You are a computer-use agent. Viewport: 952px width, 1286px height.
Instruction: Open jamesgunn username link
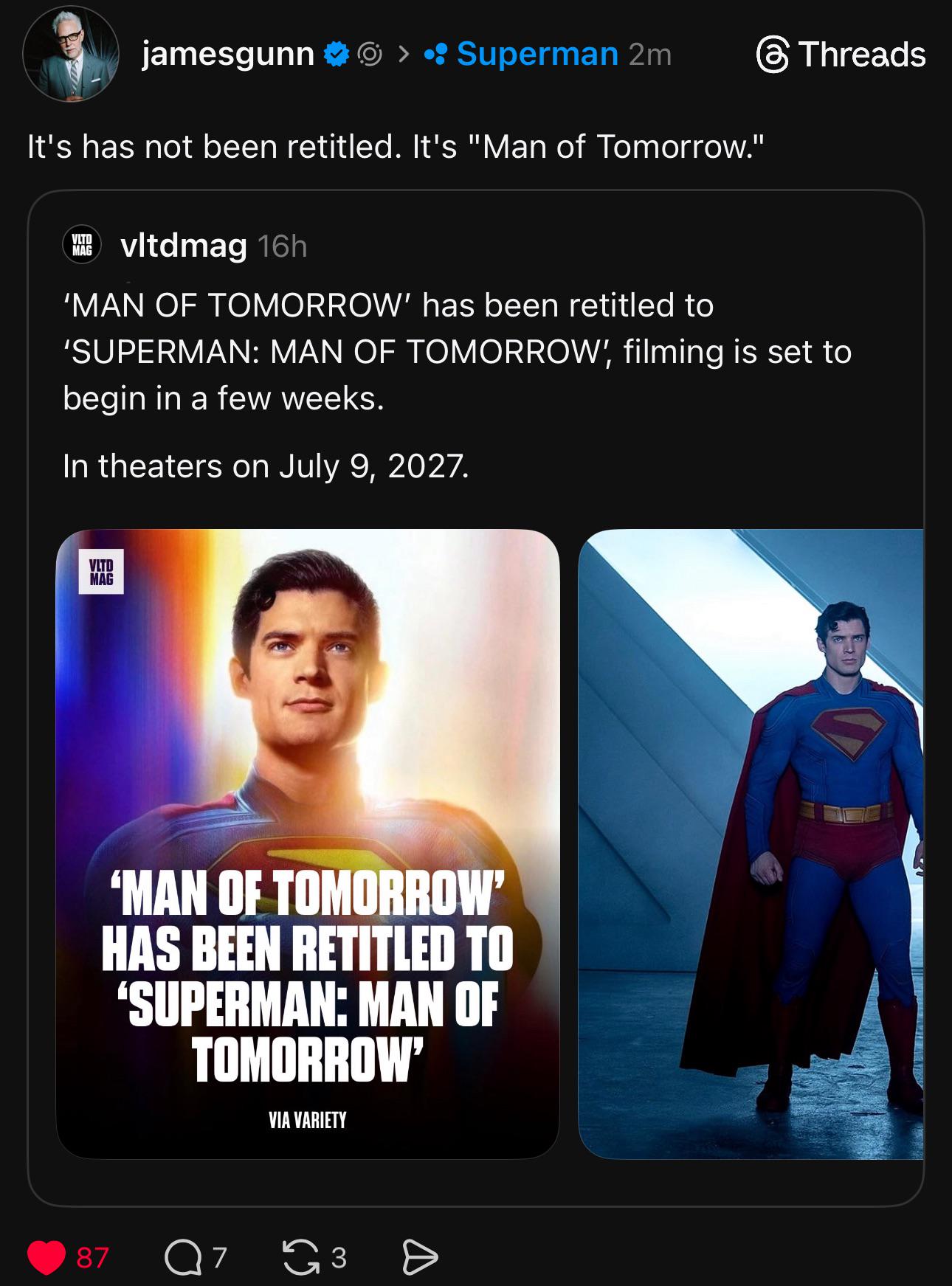pos(228,54)
